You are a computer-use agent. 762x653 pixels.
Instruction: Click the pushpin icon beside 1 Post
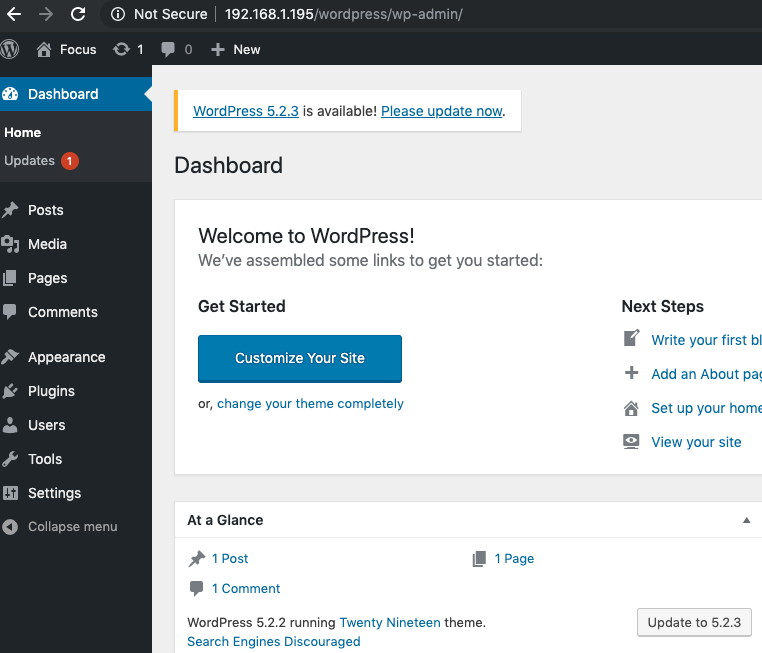197,559
